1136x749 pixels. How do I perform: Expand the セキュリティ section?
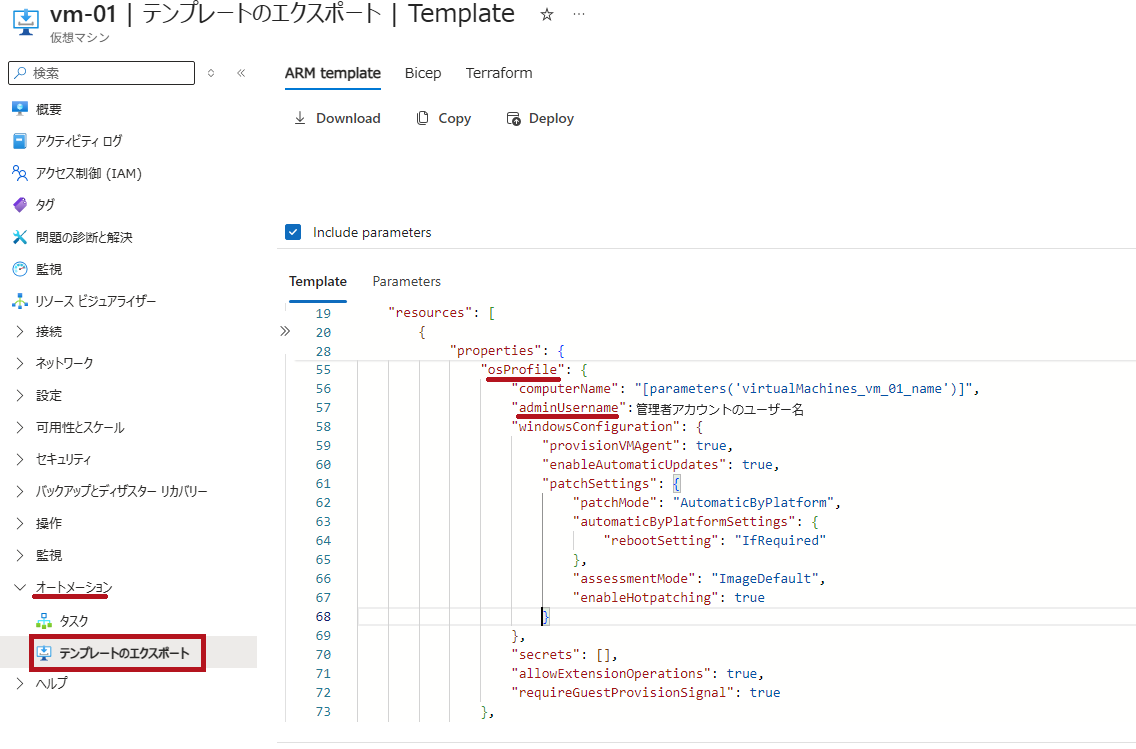click(20, 459)
